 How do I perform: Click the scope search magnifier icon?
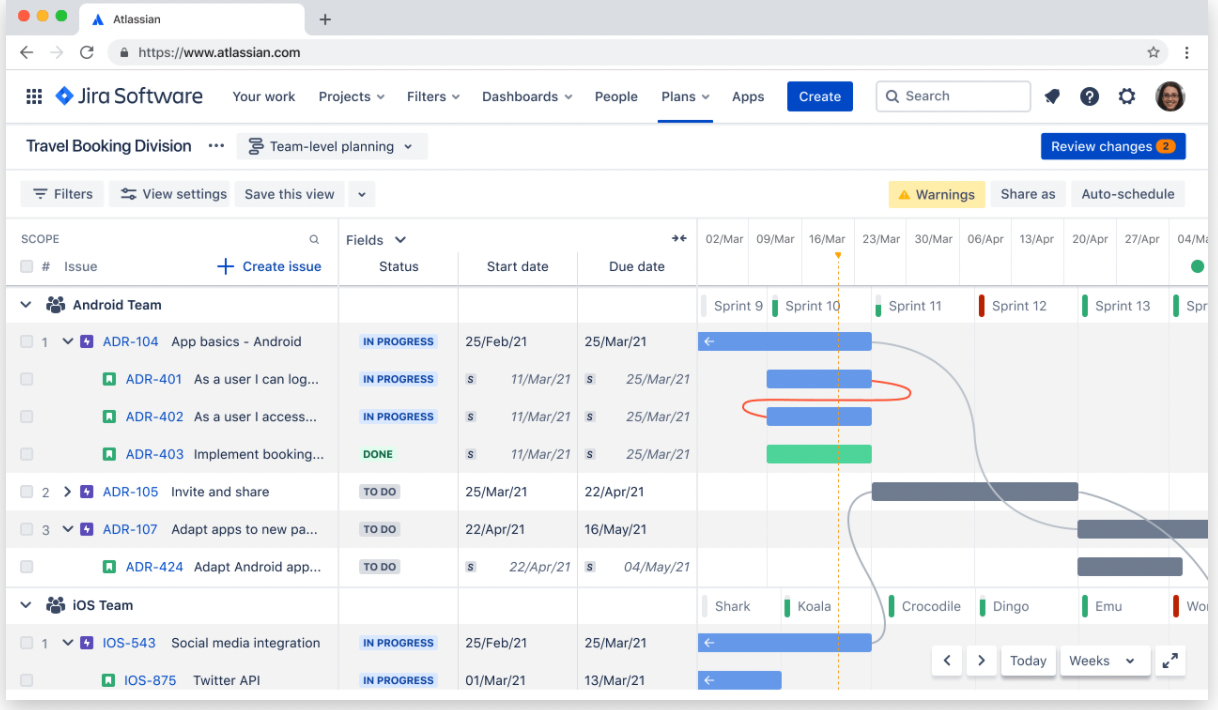pyautogui.click(x=314, y=239)
